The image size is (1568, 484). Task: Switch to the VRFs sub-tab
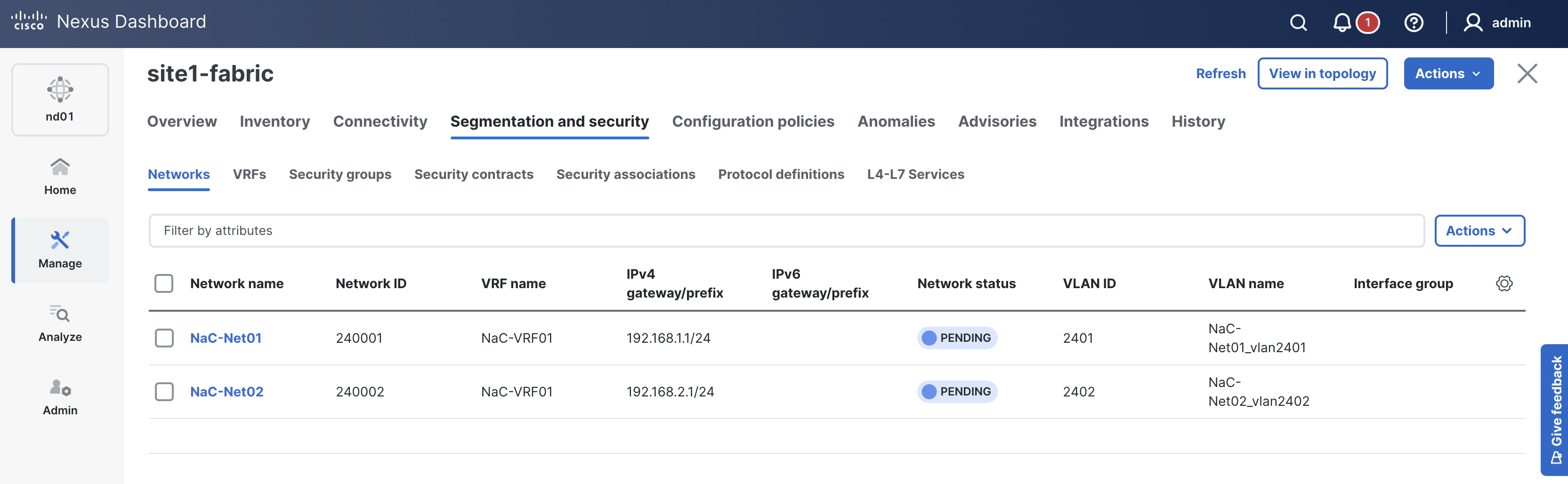tap(249, 174)
